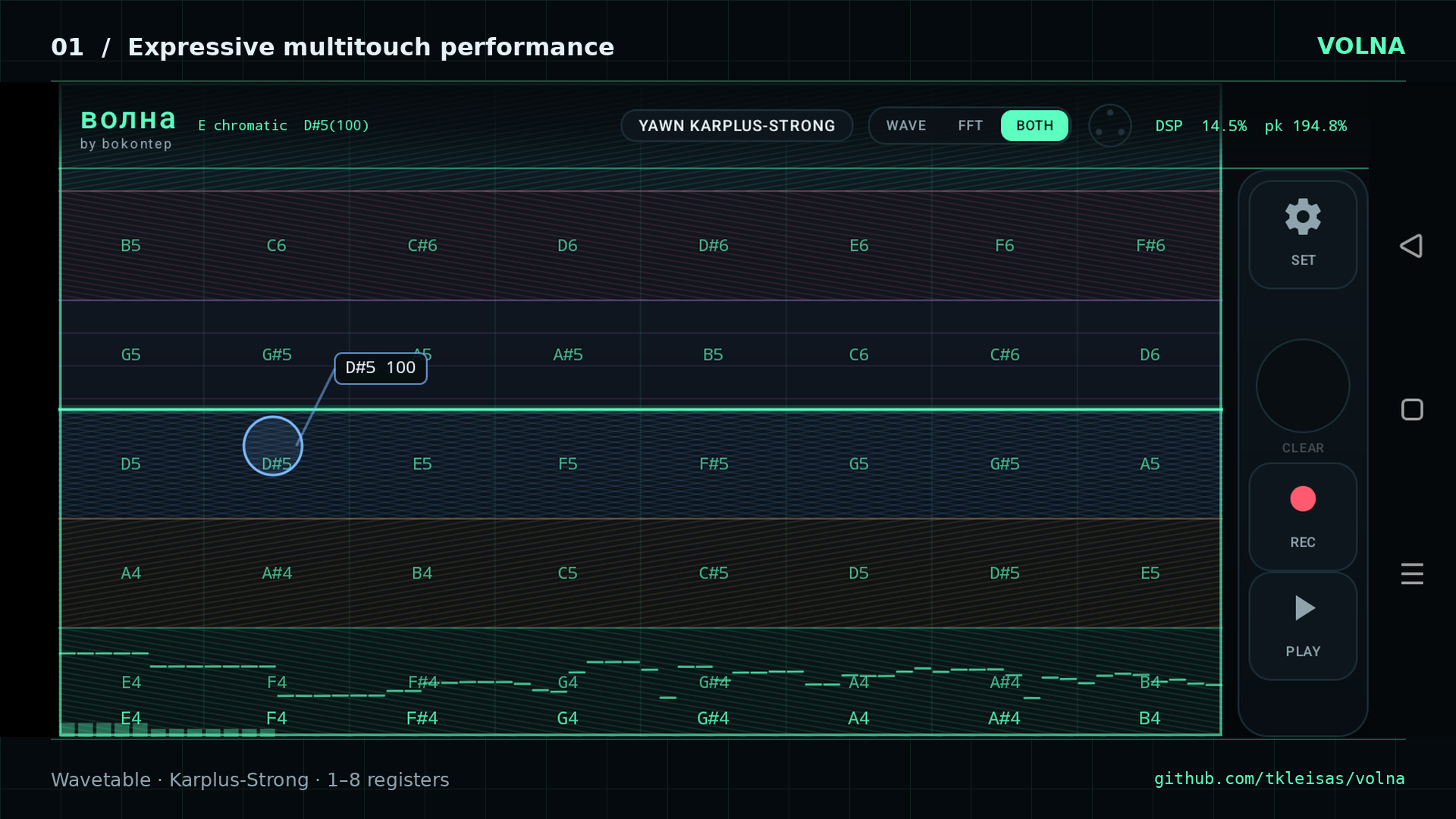Click the D#5(100) note readout
Screen dimensions: 1456x819
click(x=336, y=126)
